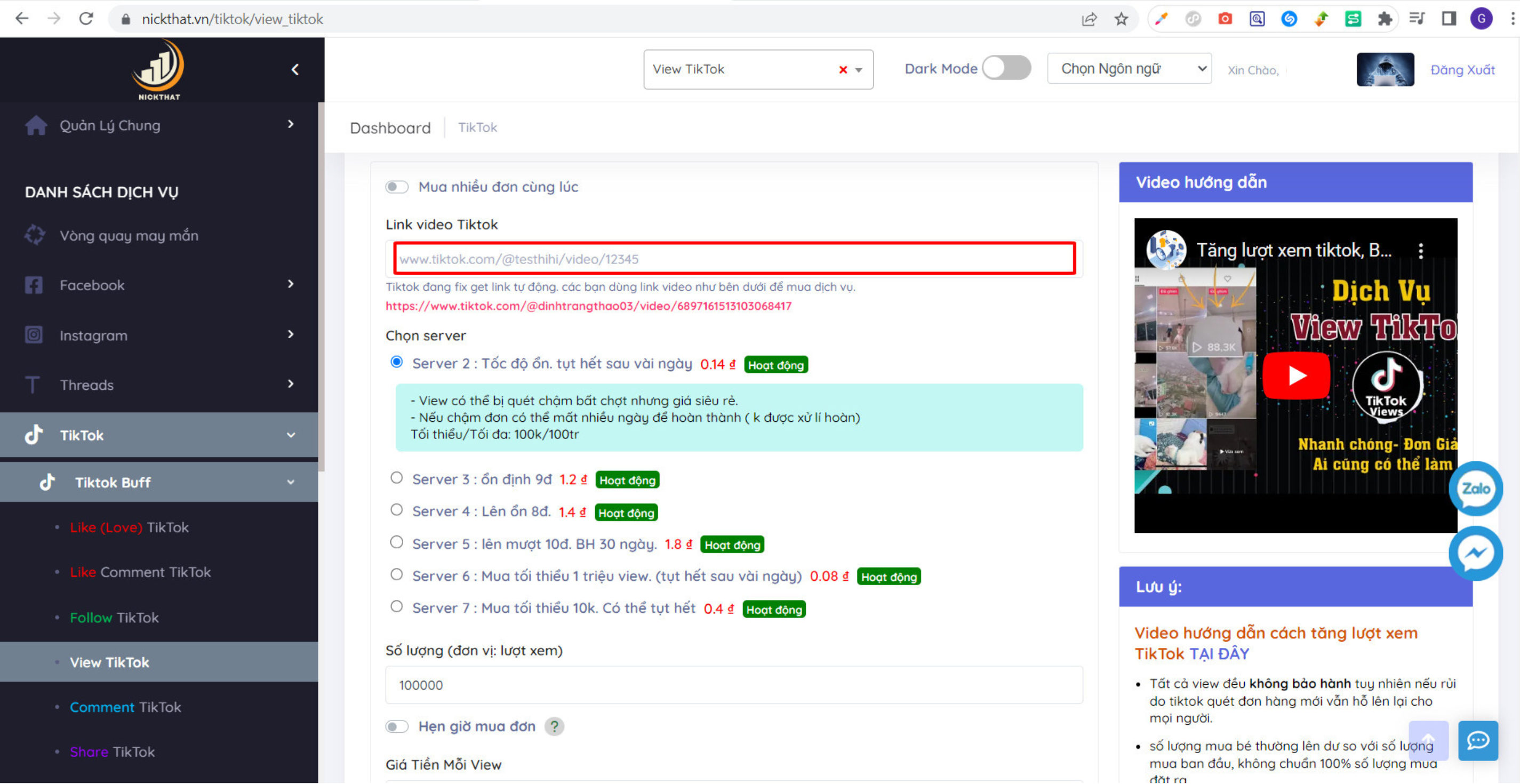The image size is (1520, 784).
Task: Click the sidebar vertical scrollbar
Action: pyautogui.click(x=321, y=286)
